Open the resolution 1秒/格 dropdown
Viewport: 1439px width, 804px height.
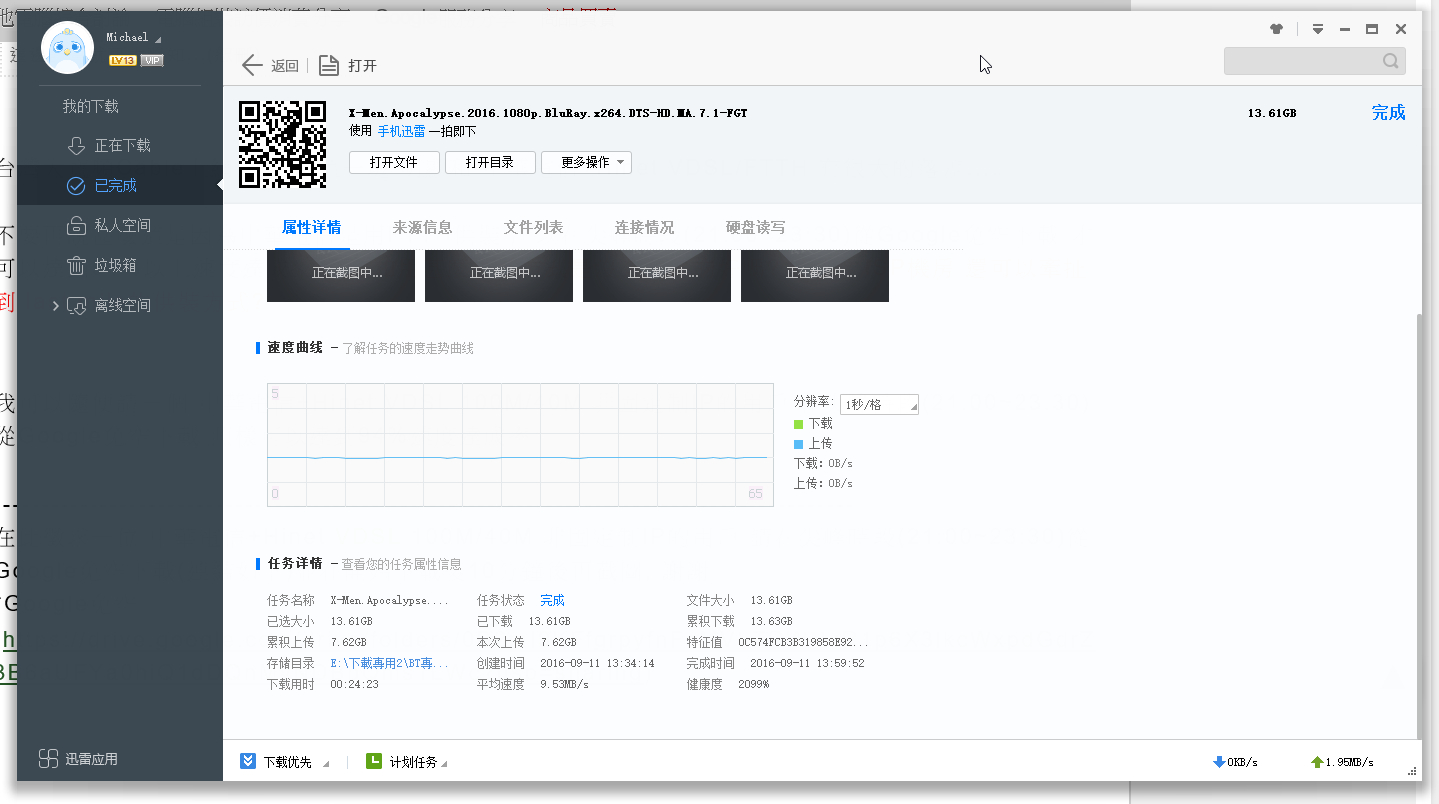point(879,404)
